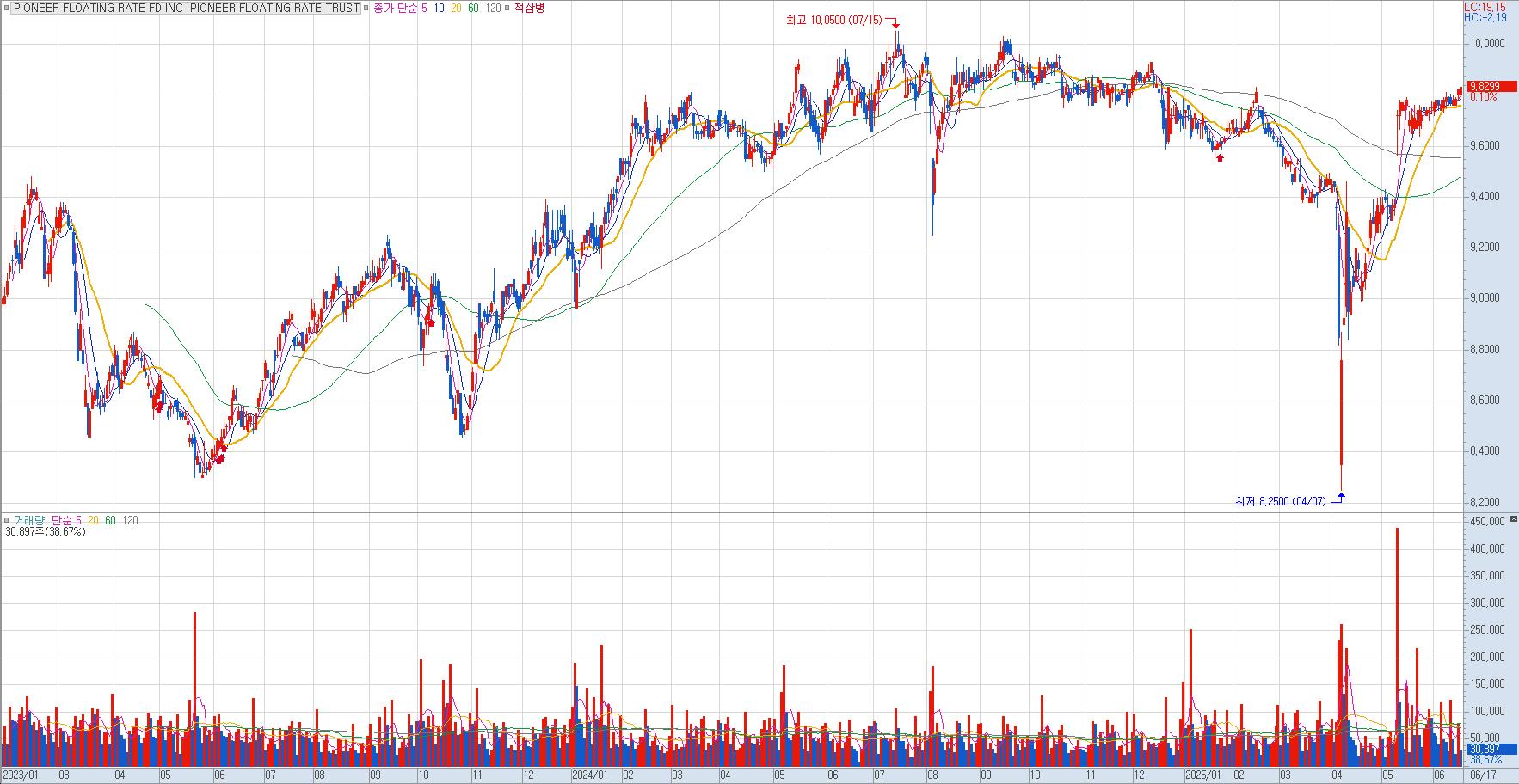Select the 종가 단순 moving-average label
1519x784 pixels.
[x=396, y=8]
